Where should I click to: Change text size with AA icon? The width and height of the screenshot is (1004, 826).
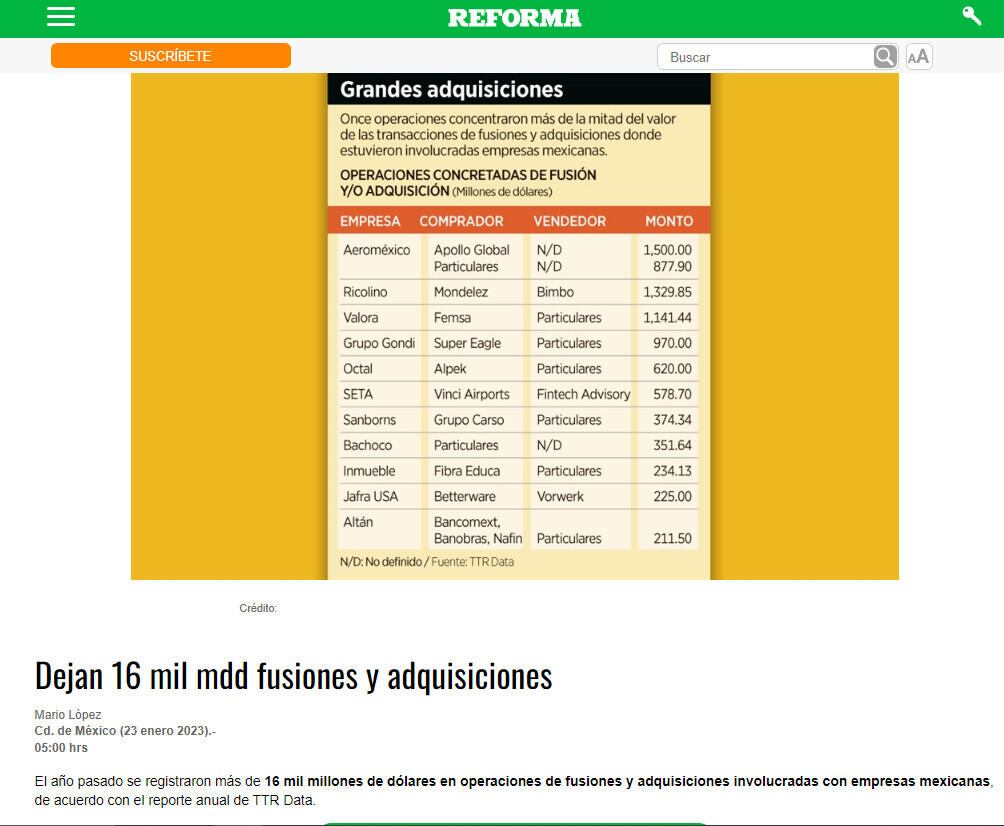[918, 57]
